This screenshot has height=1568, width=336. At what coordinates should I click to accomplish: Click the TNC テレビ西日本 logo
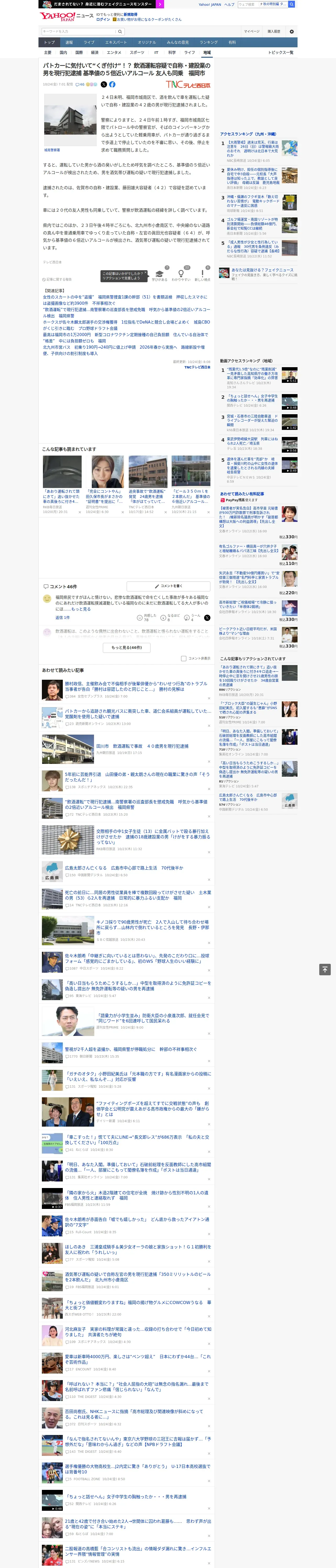(x=188, y=85)
